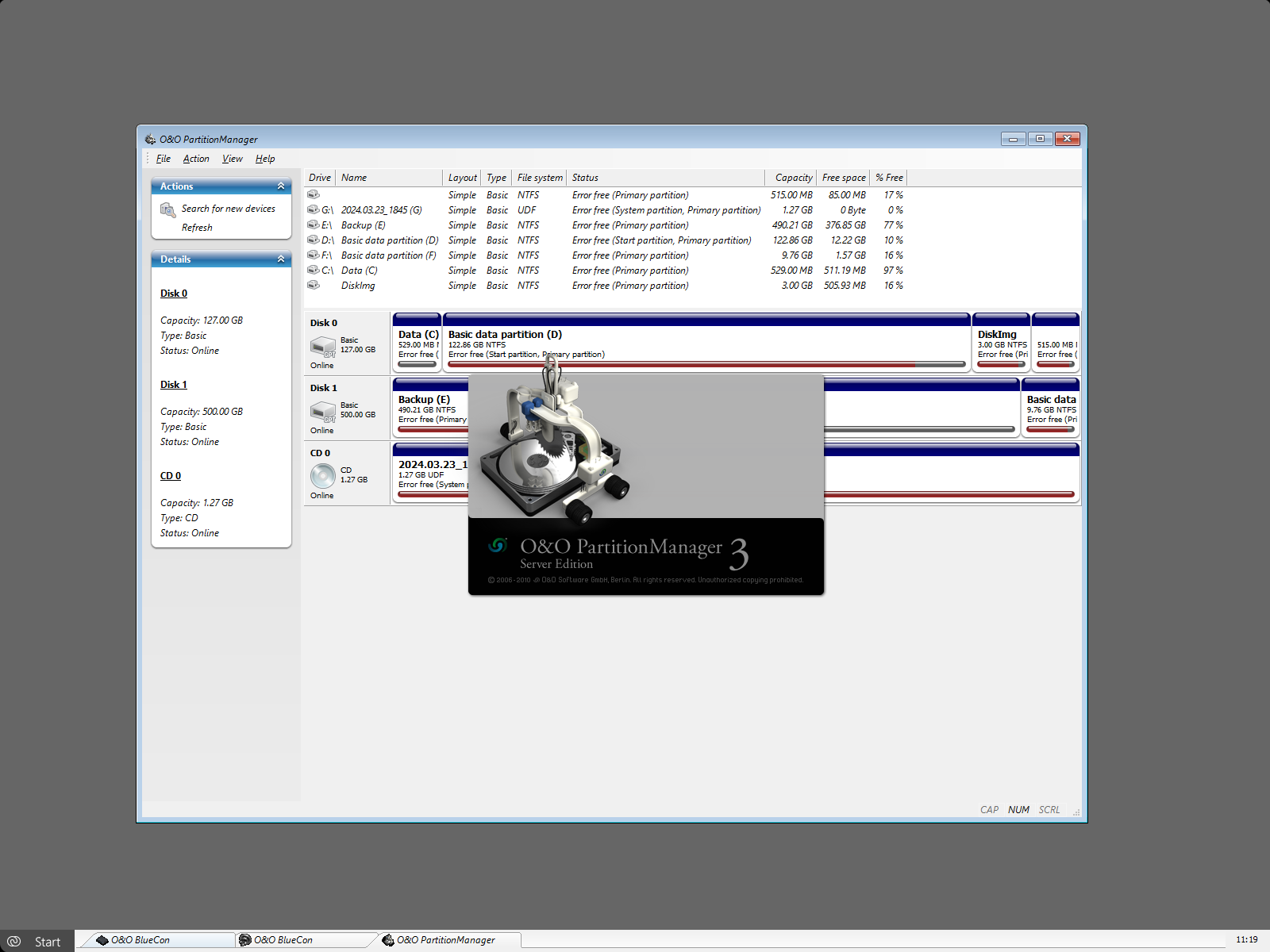The height and width of the screenshot is (952, 1270).
Task: Open the Action menu
Action: point(196,159)
